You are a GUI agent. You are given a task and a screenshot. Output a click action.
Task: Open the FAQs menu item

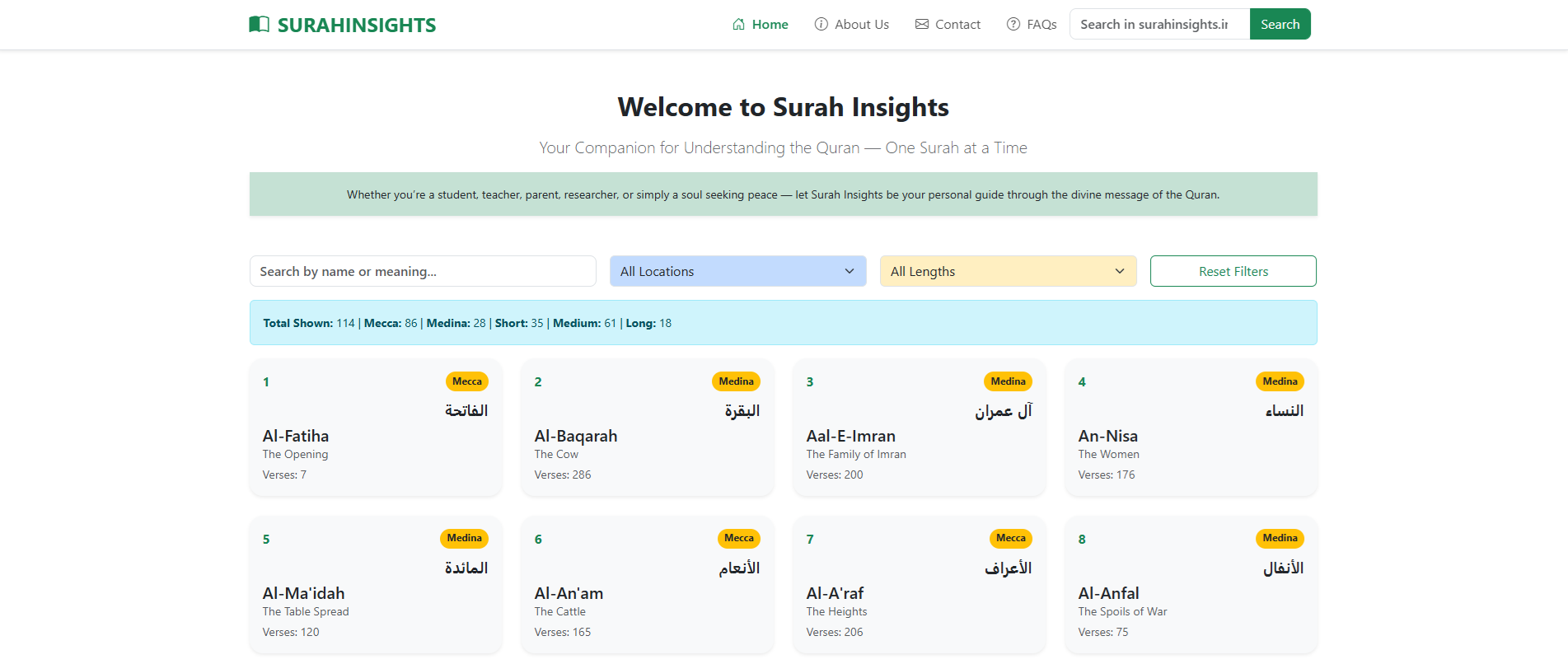pos(1041,25)
